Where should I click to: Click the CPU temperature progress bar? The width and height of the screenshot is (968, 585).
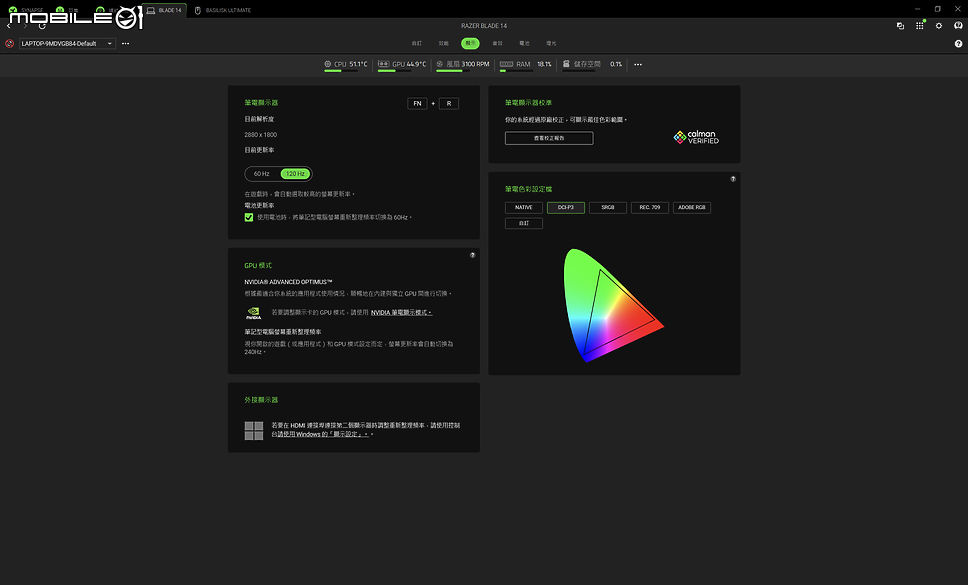coord(340,71)
